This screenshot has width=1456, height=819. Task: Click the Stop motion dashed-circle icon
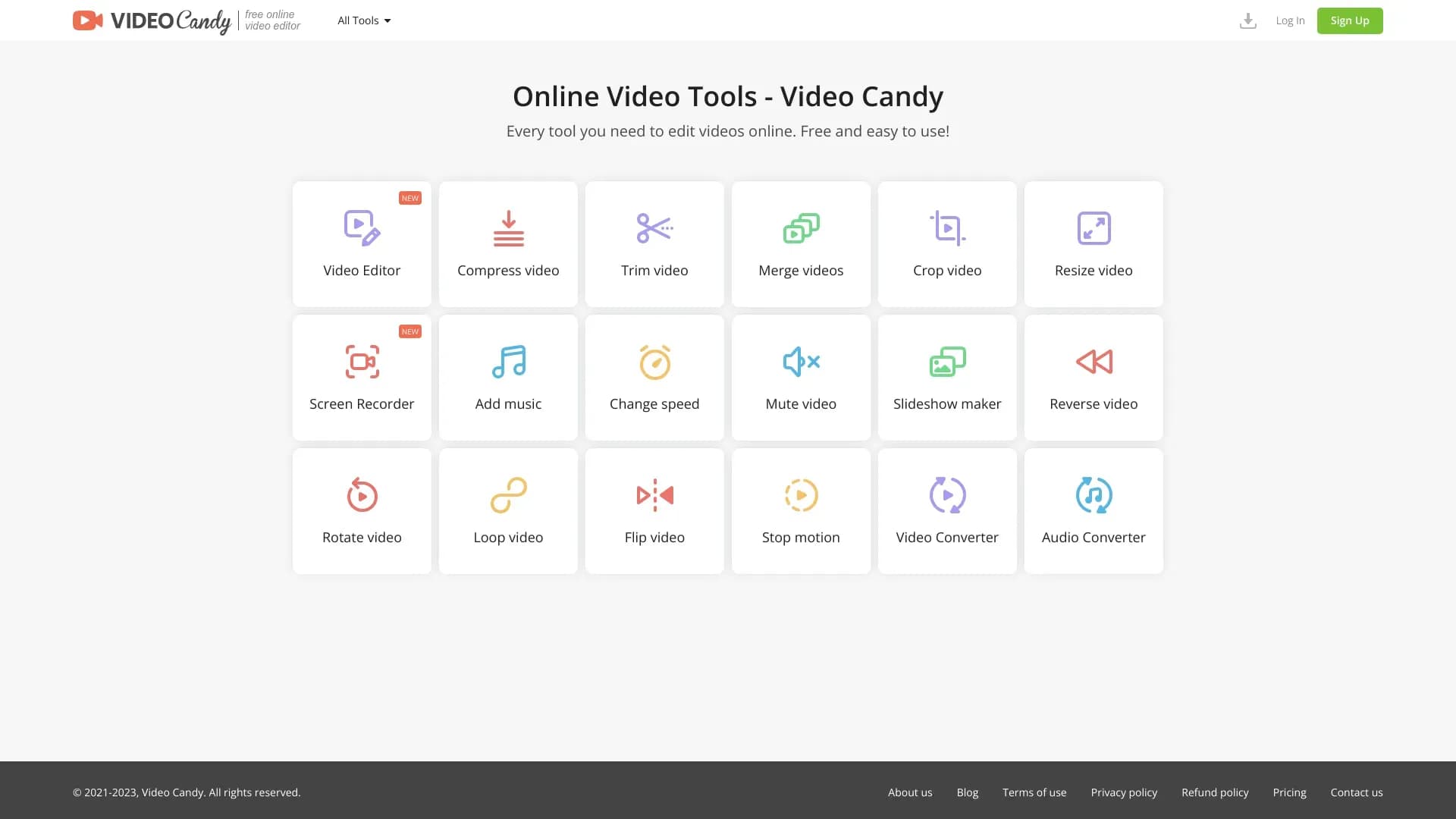[801, 495]
